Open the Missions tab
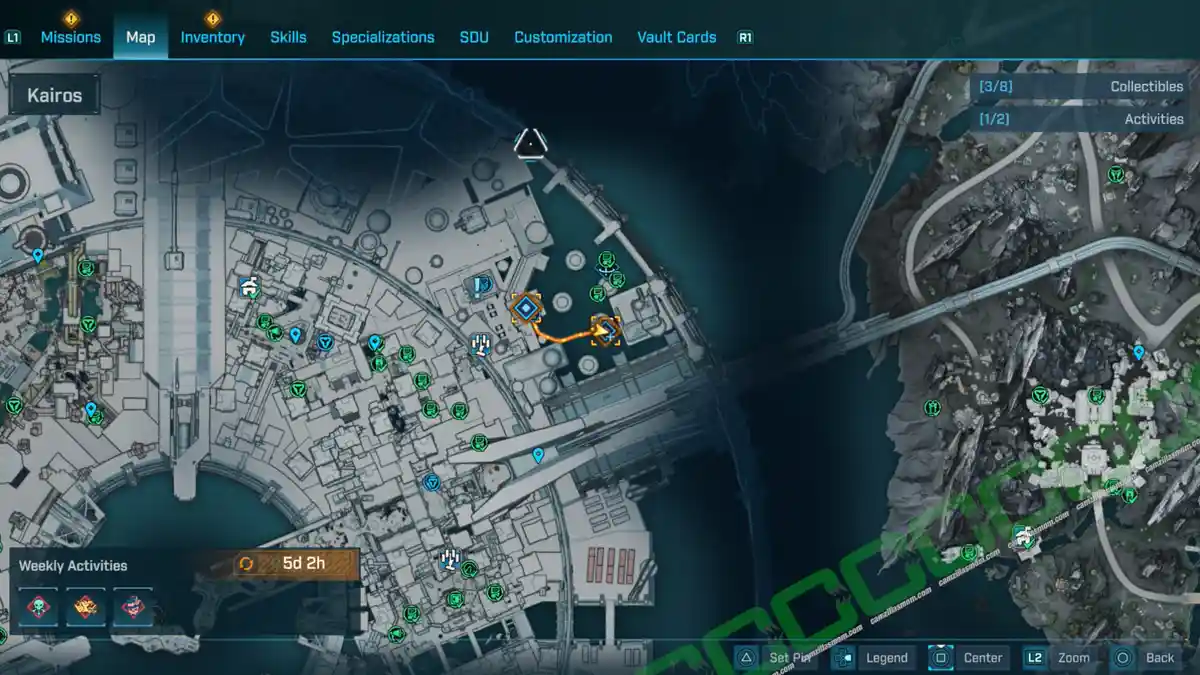The image size is (1200, 675). click(x=70, y=37)
